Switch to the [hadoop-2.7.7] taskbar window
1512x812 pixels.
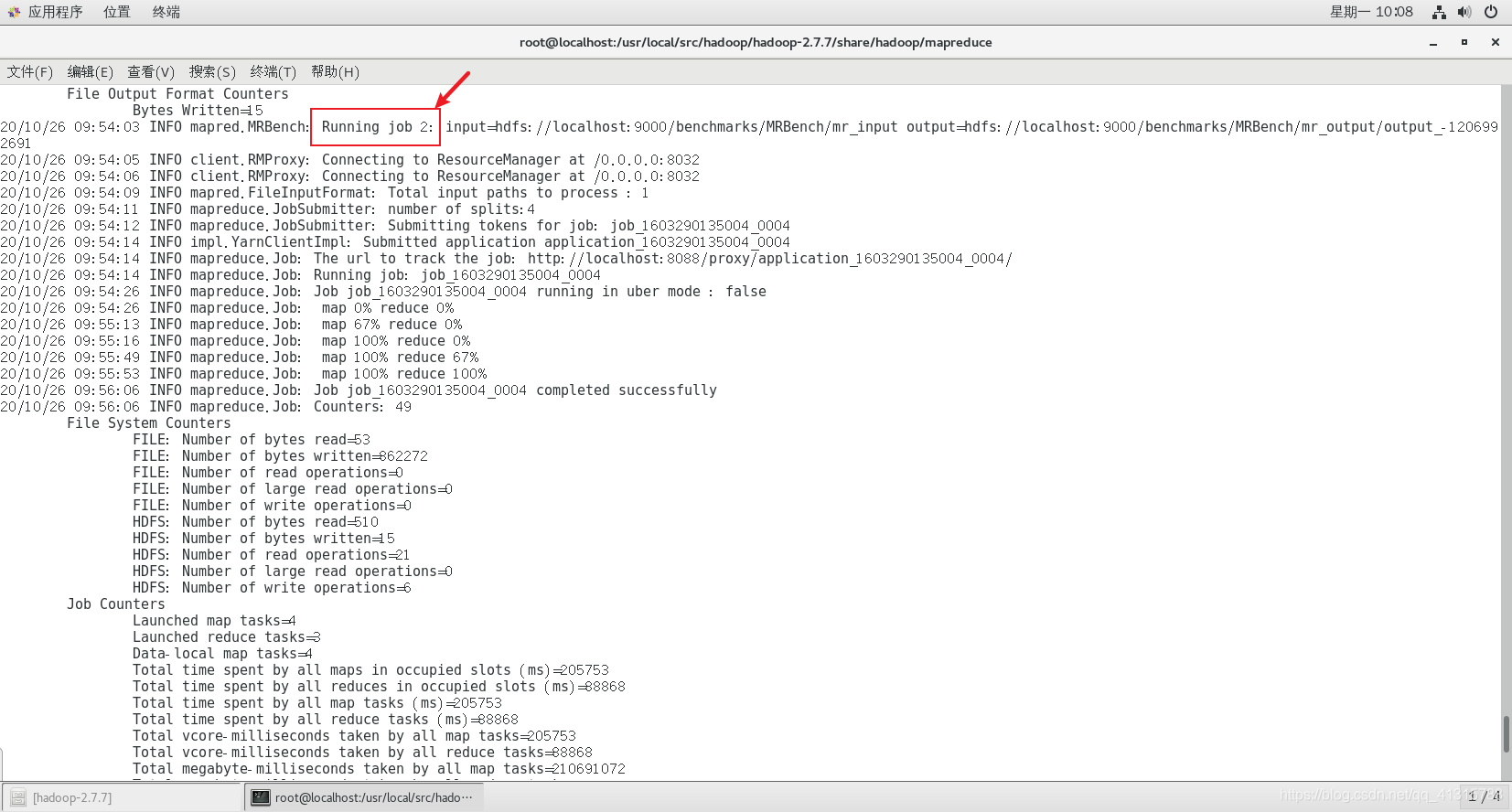pyautogui.click(x=122, y=797)
